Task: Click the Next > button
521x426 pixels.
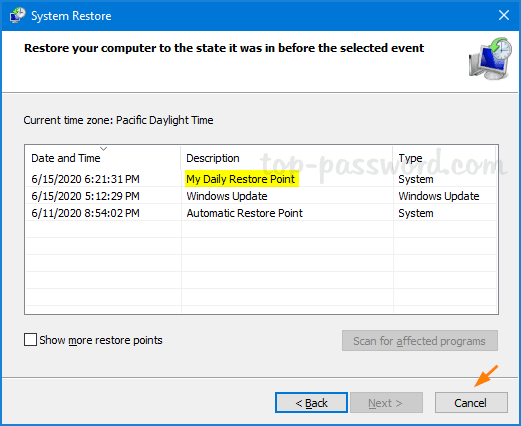Action: (386, 403)
